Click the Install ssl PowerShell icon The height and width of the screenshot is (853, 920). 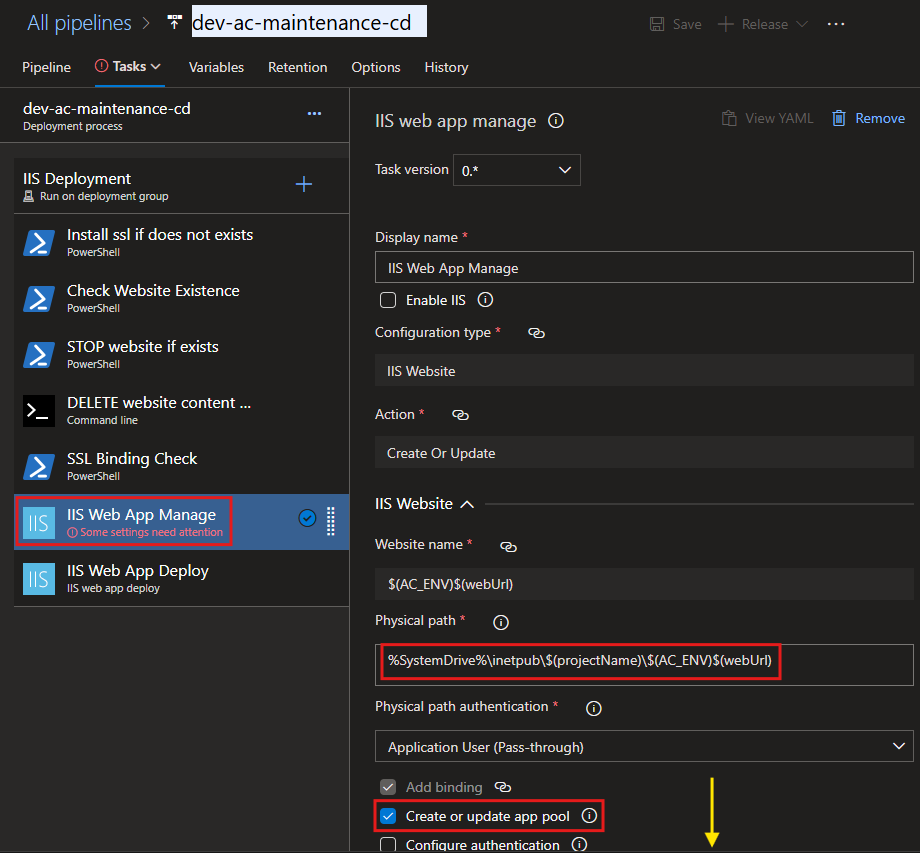(x=39, y=242)
